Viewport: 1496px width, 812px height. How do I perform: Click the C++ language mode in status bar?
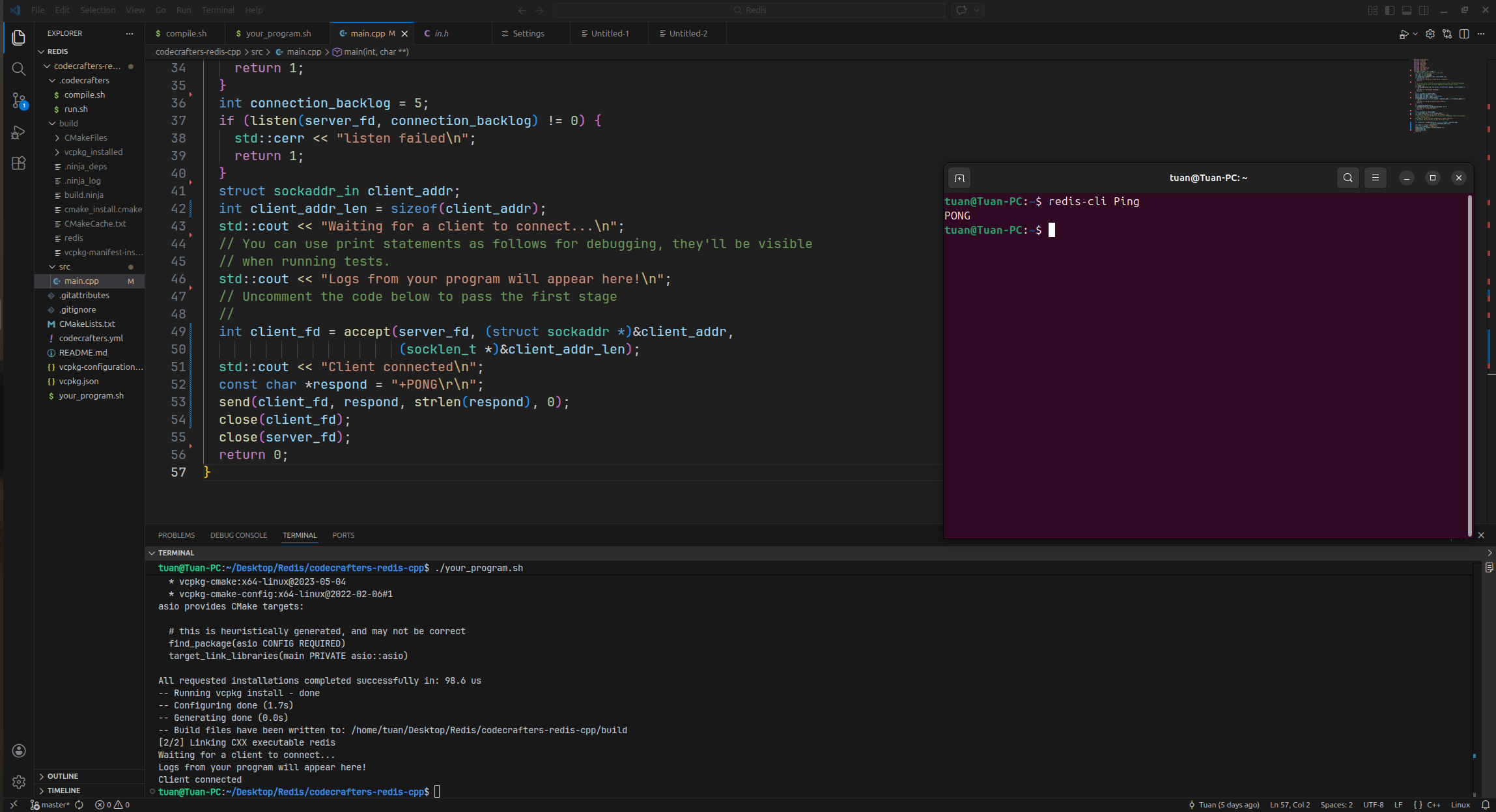tap(1433, 805)
